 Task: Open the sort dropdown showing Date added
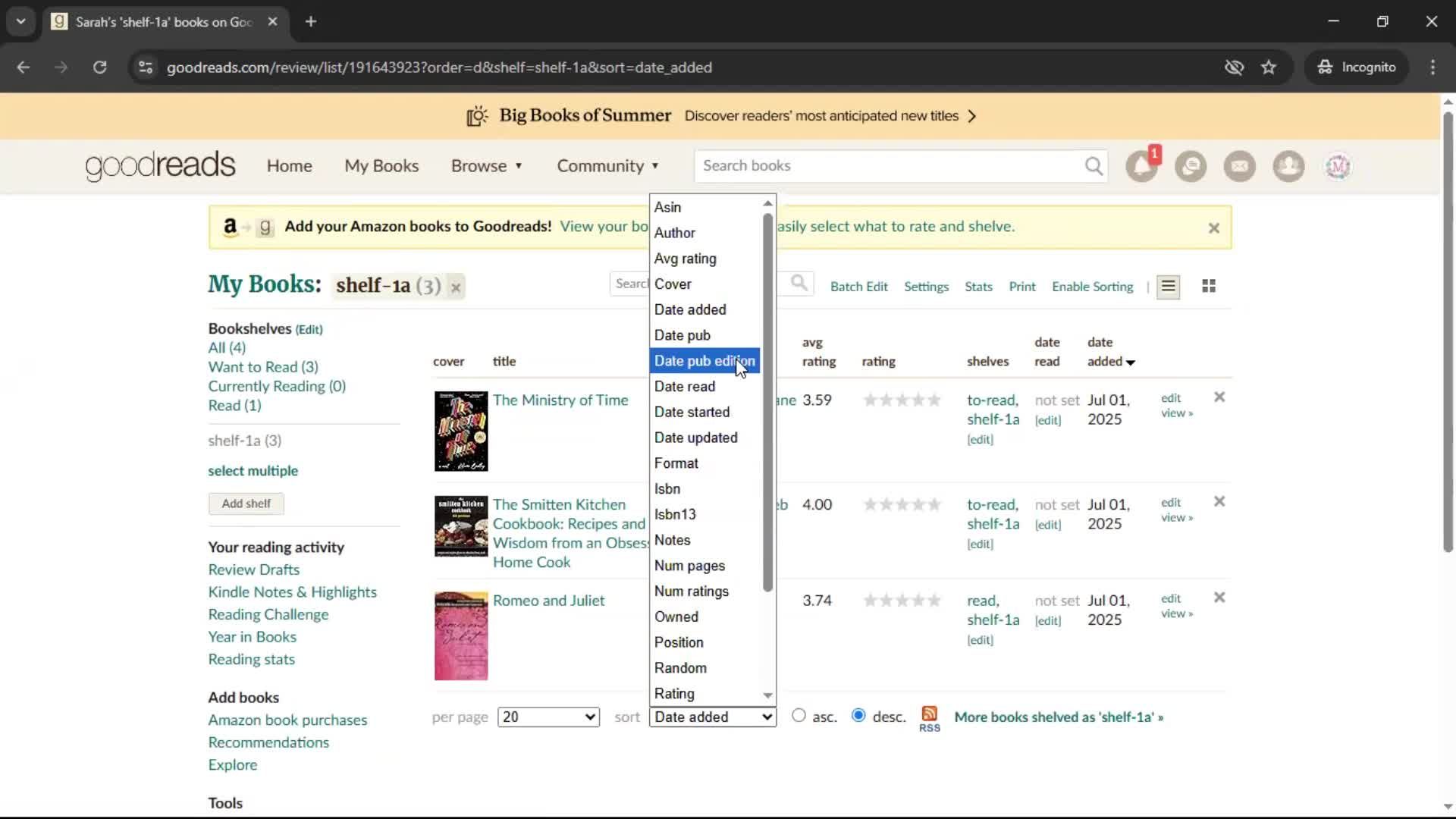pos(713,717)
